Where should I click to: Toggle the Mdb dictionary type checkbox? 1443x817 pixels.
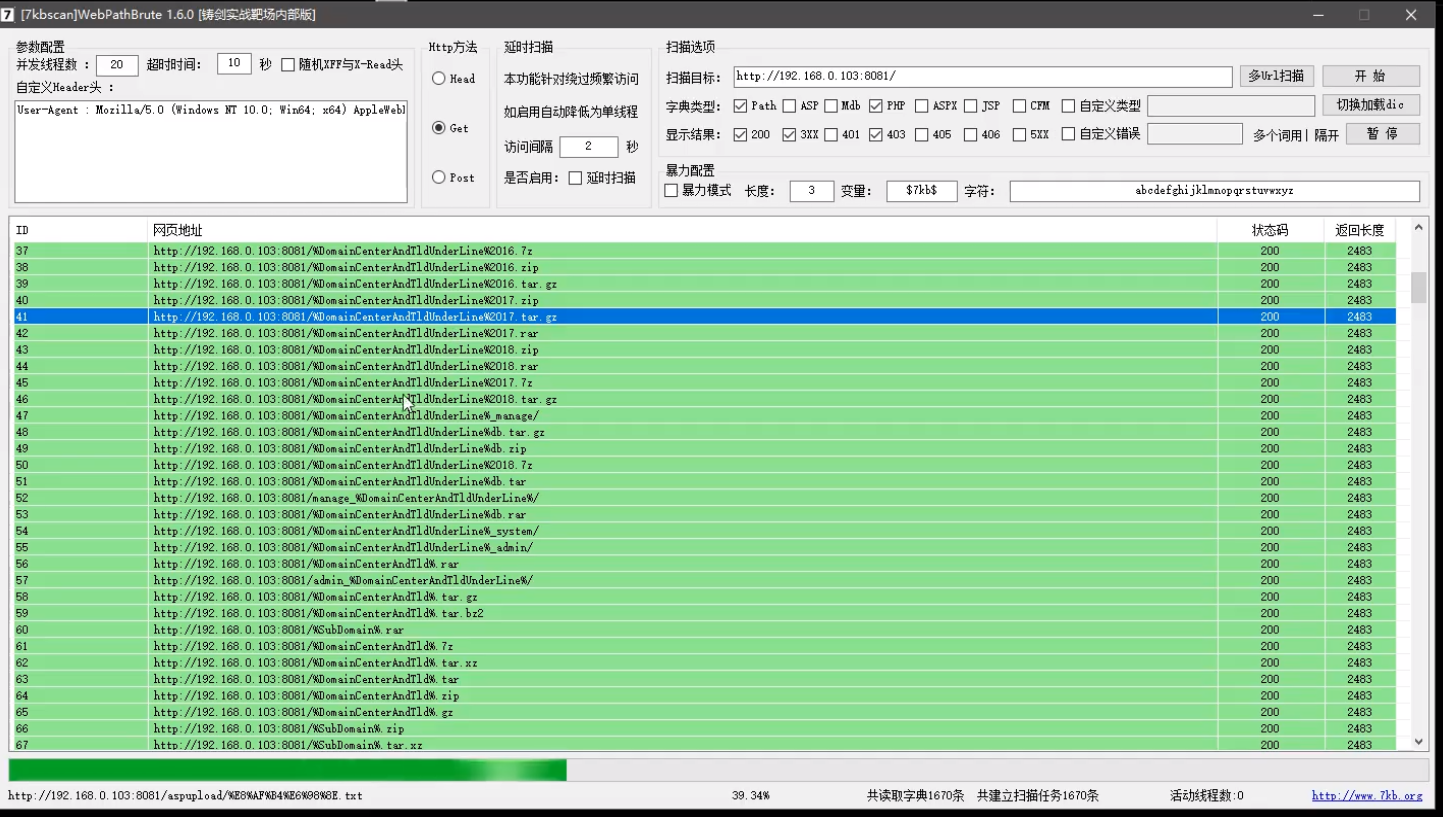[x=830, y=106]
